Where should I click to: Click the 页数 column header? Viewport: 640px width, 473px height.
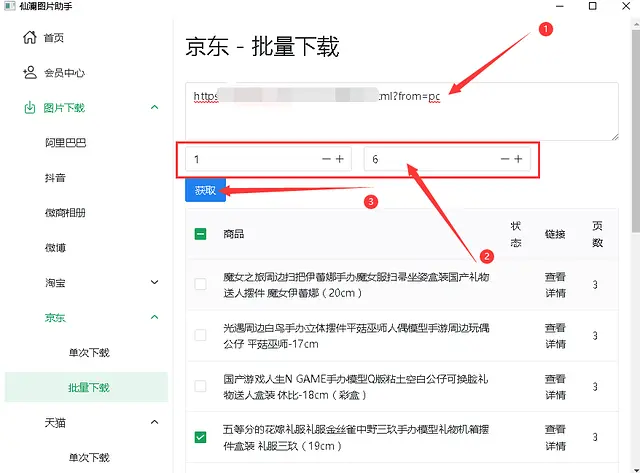tap(598, 234)
